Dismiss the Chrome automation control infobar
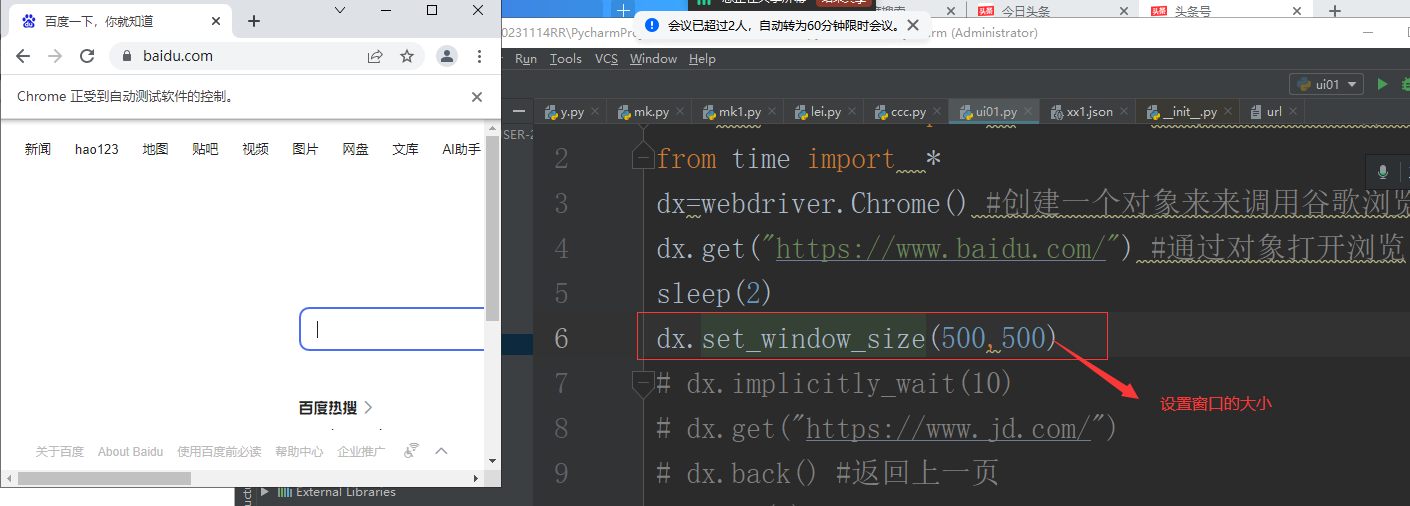This screenshot has width=1410, height=506. tap(477, 97)
